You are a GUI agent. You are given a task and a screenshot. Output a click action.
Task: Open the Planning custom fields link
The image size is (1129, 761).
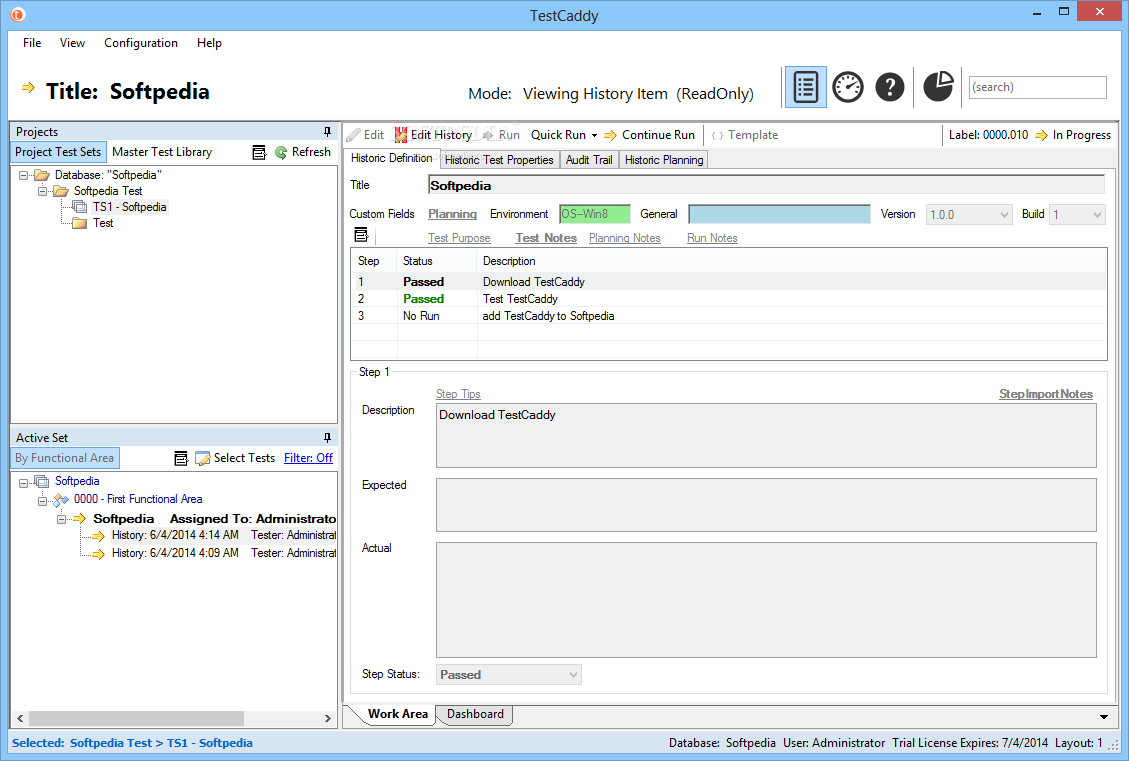coord(452,214)
